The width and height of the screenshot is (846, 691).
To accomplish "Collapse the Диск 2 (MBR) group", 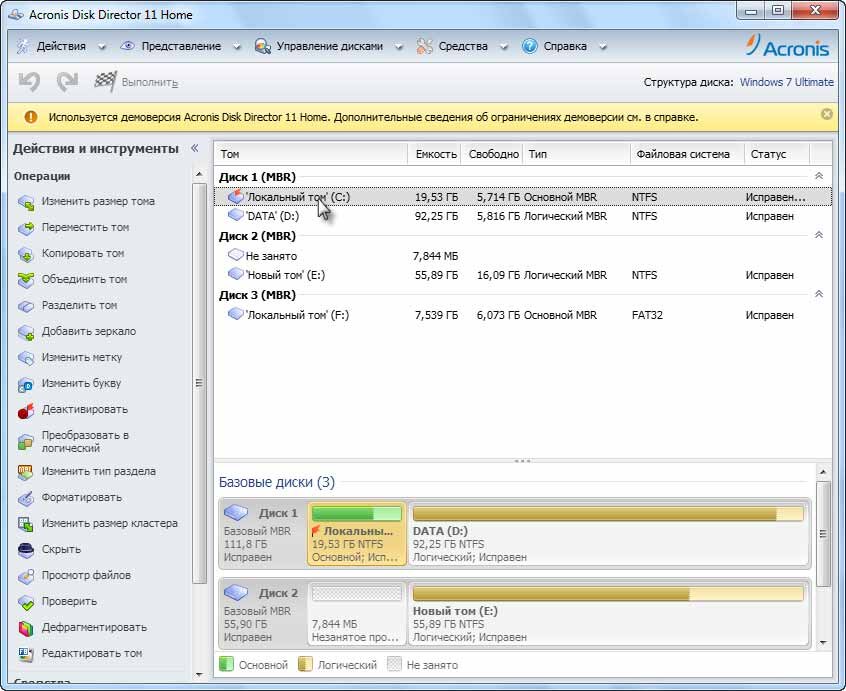I will coord(818,235).
